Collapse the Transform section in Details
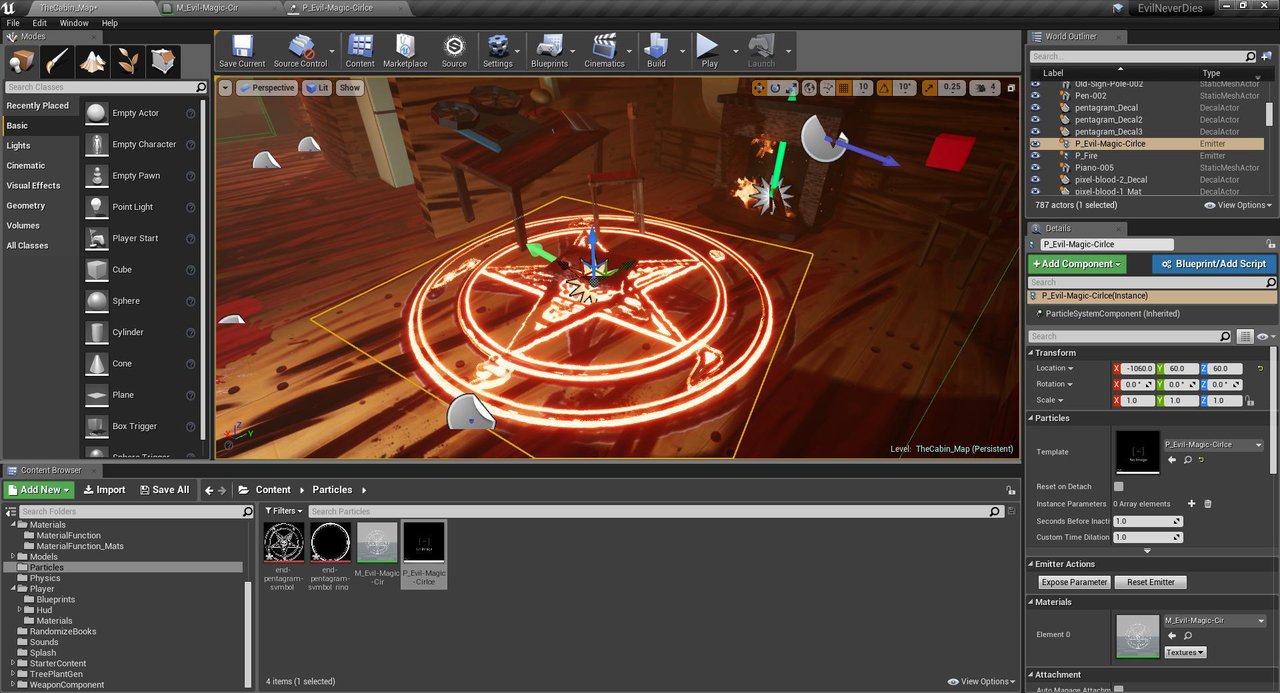The image size is (1280, 693). (1031, 353)
